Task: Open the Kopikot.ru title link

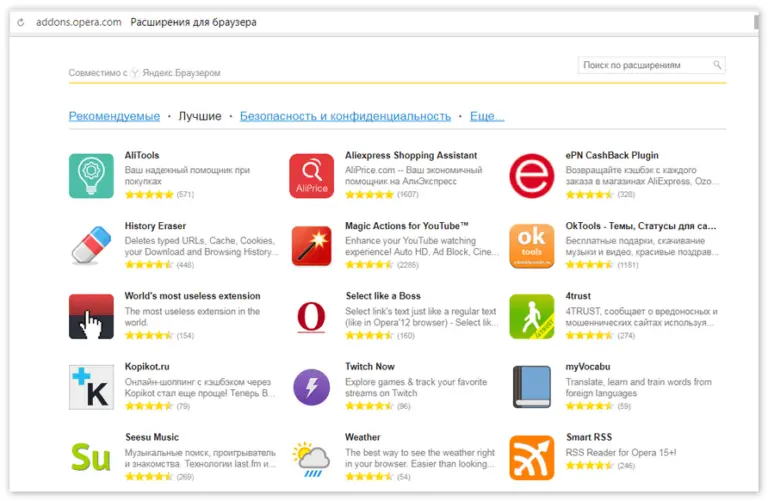Action: (147, 366)
